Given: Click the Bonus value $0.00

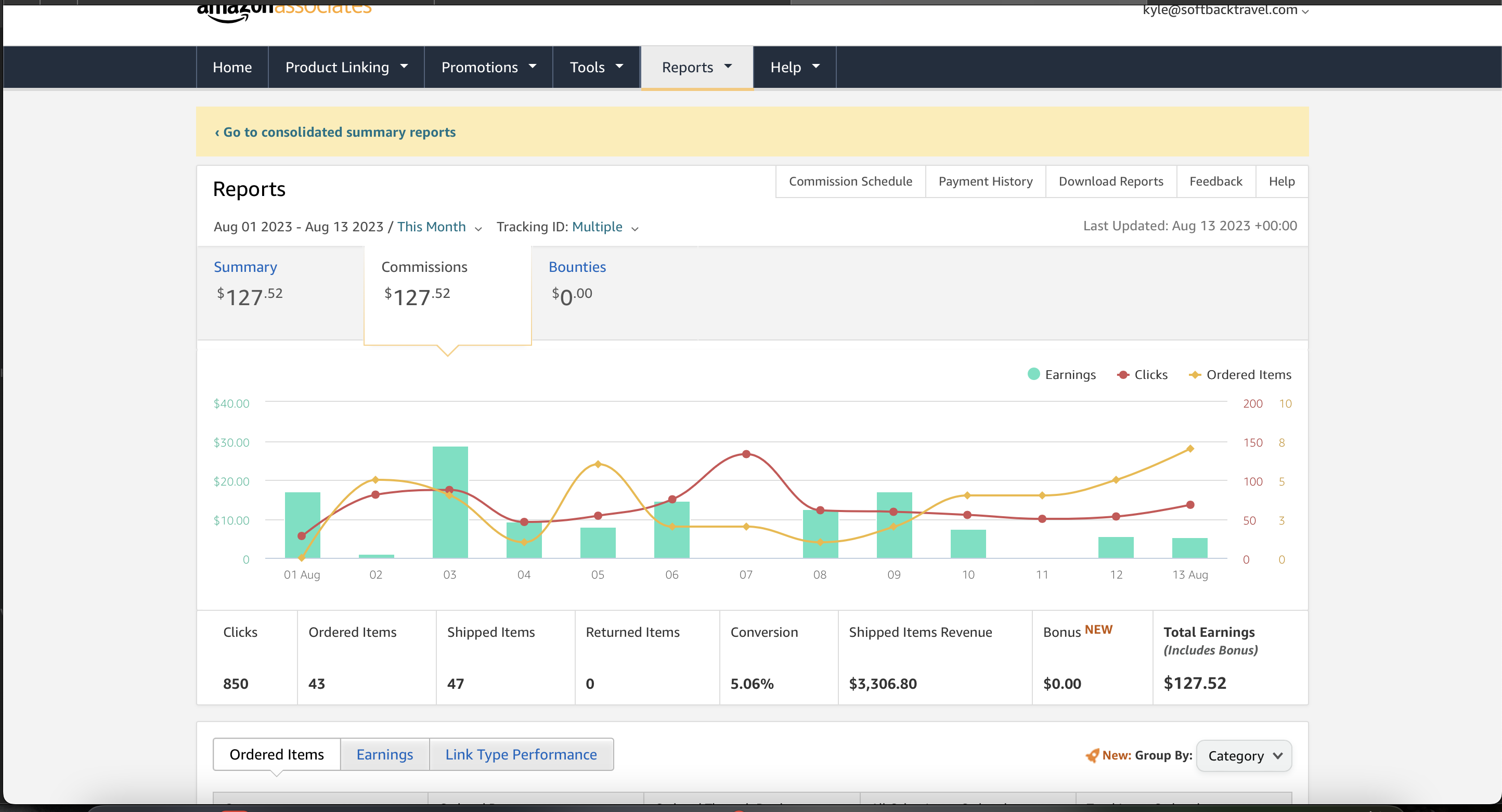Looking at the screenshot, I should (x=1062, y=683).
